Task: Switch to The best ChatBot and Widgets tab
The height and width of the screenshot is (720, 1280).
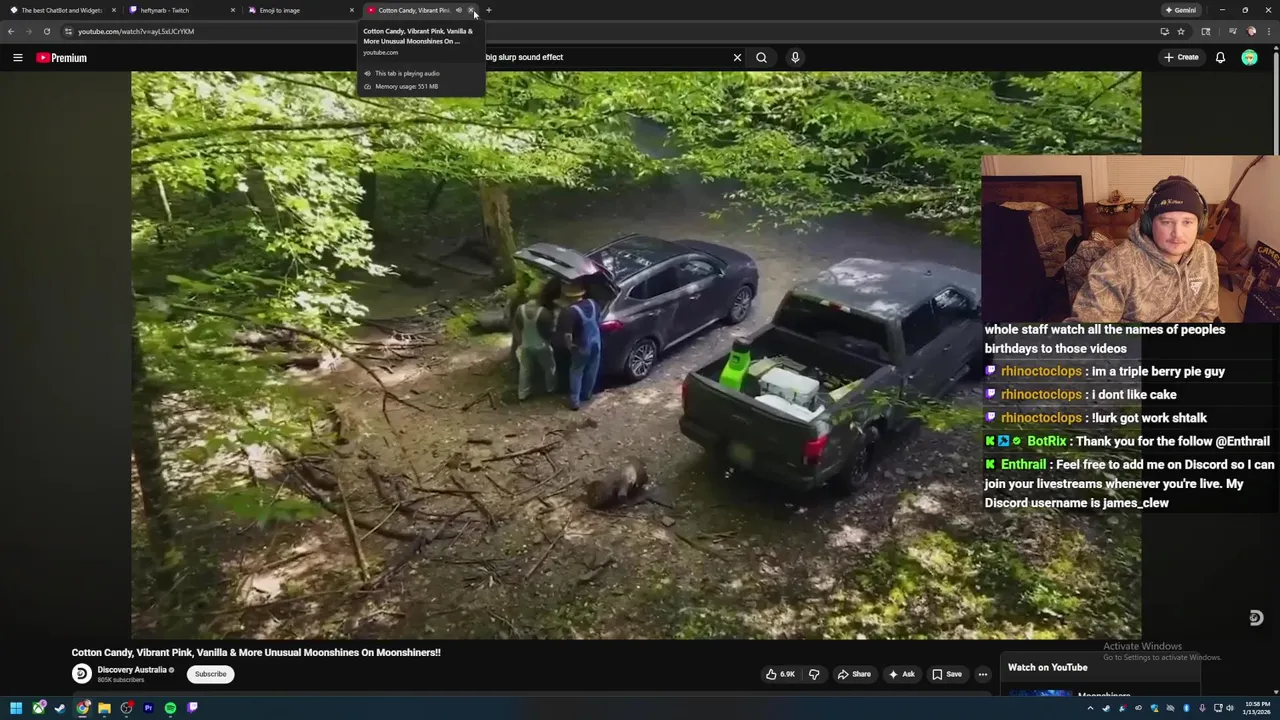Action: pyautogui.click(x=60, y=10)
